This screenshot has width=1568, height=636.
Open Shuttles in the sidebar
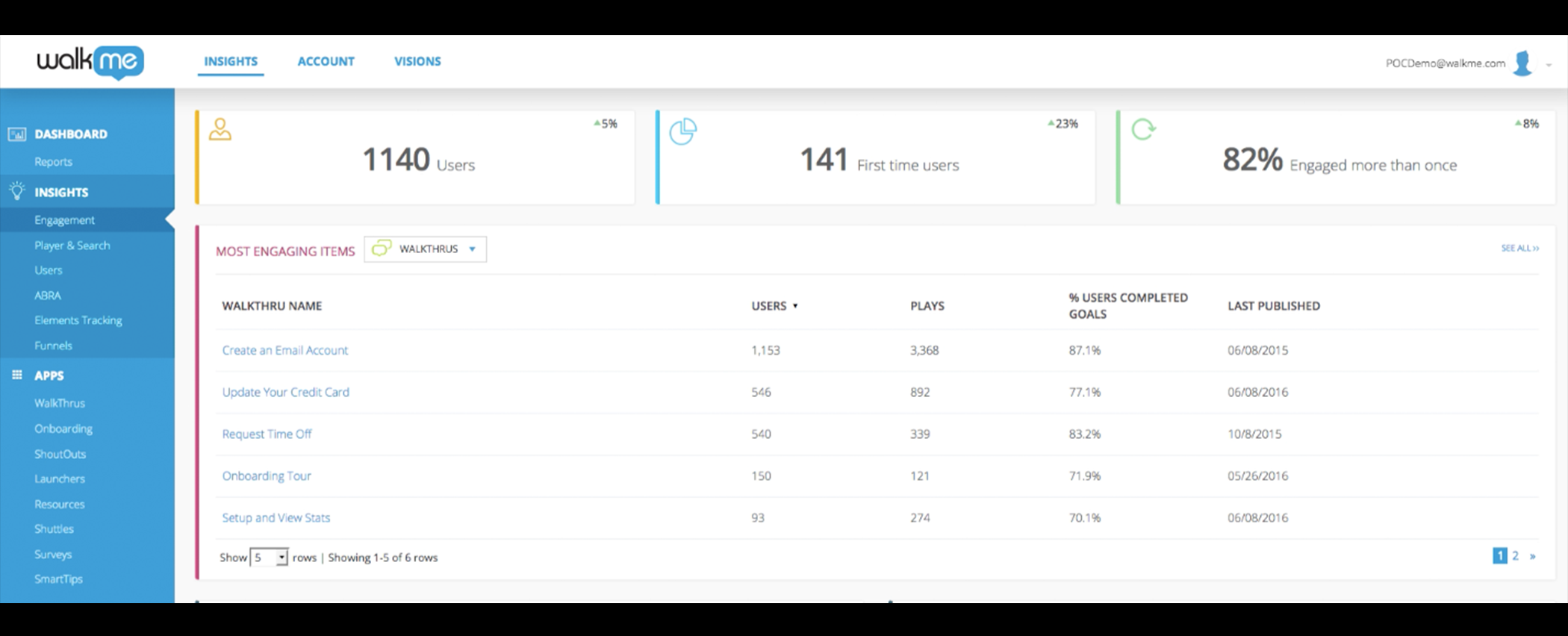tap(54, 529)
